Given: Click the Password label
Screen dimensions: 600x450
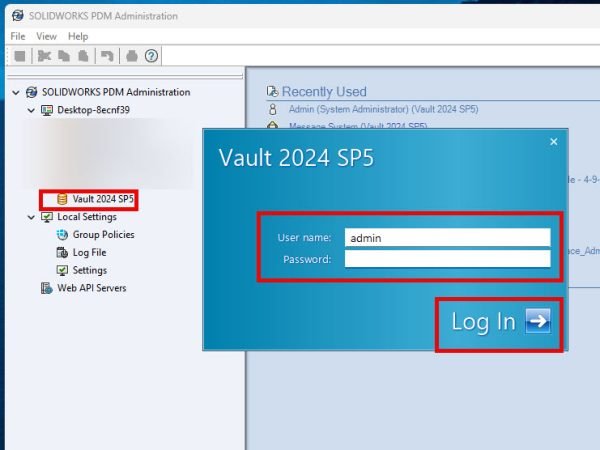Looking at the screenshot, I should coord(307,259).
